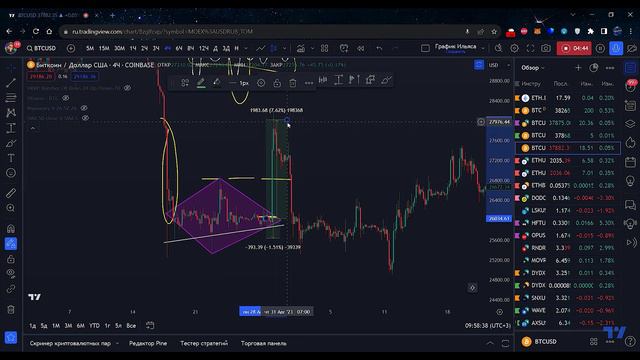Select the patterns drawing tool

pos(11,113)
